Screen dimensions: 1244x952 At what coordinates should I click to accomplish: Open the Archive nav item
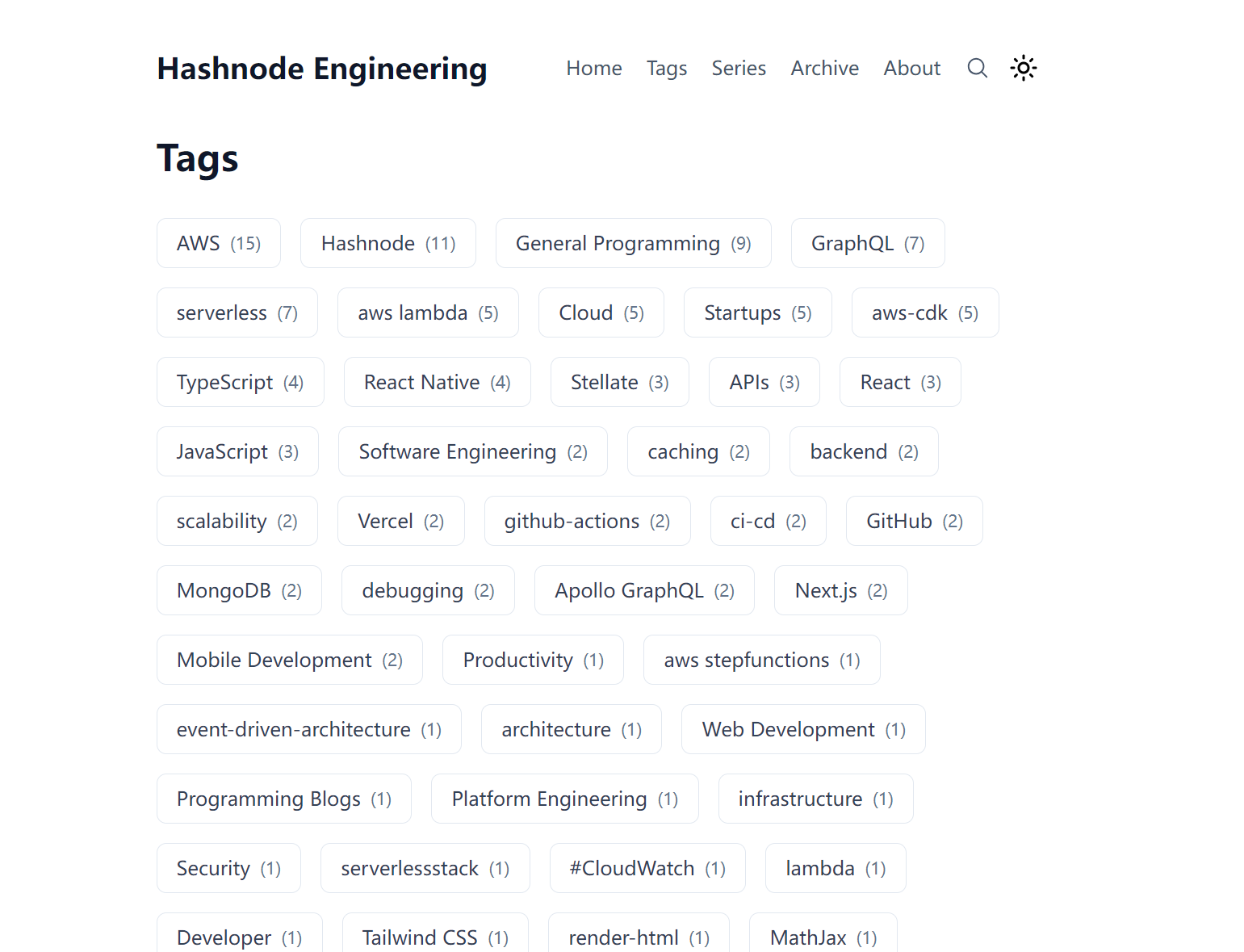pos(824,68)
